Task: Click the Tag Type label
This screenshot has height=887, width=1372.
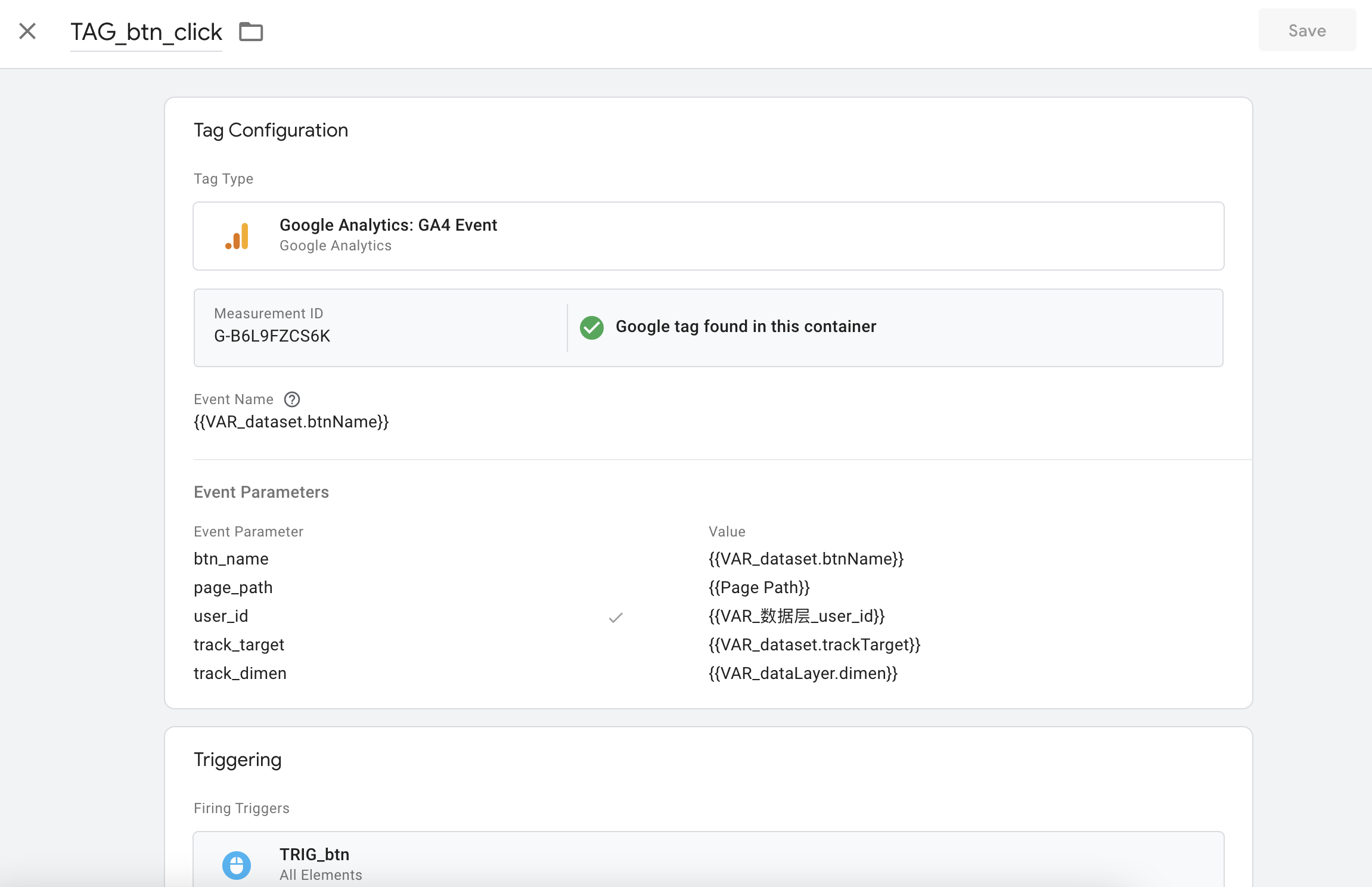Action: coord(224,179)
